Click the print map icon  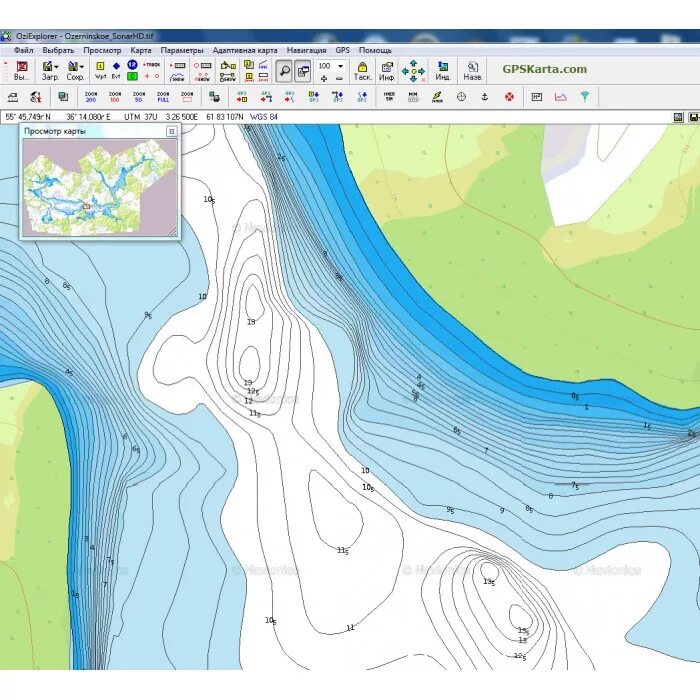point(214,96)
